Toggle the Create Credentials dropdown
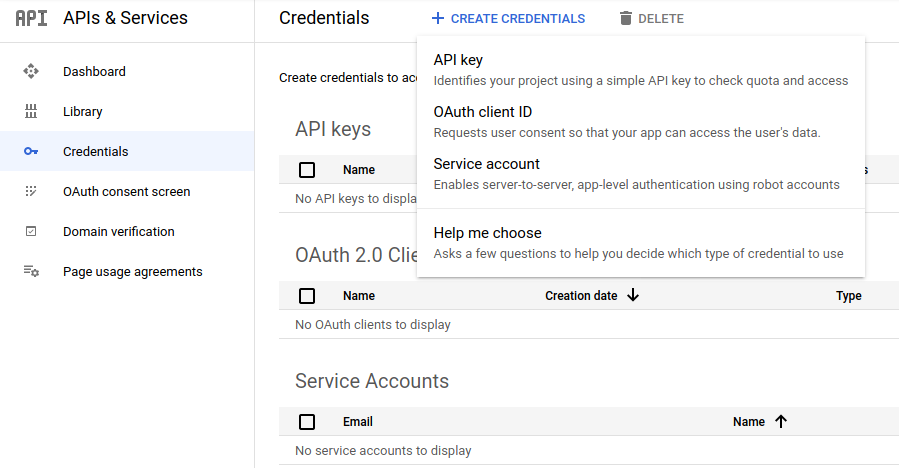This screenshot has width=899, height=468. click(508, 19)
